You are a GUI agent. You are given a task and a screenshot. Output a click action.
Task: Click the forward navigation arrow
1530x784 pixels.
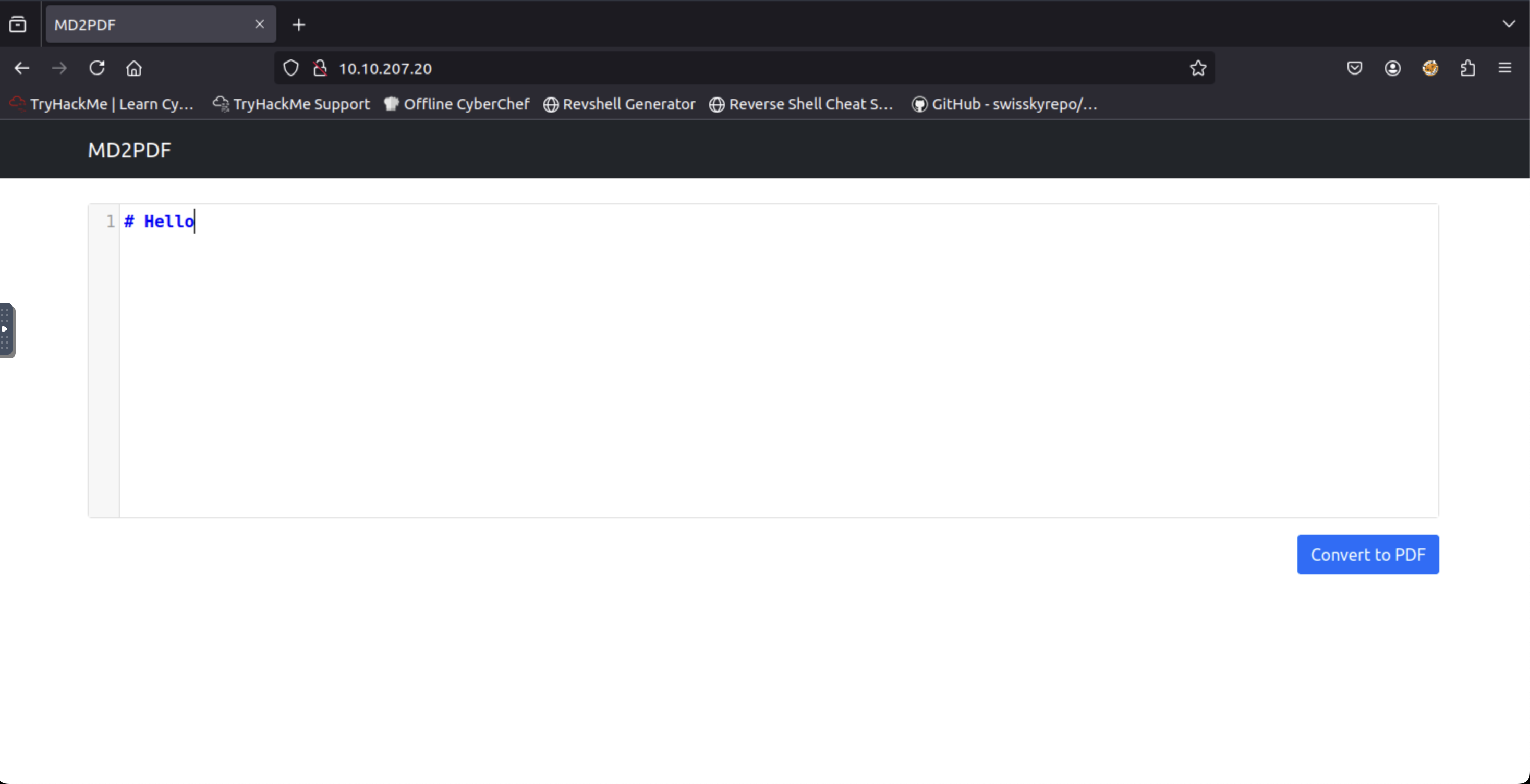point(59,68)
